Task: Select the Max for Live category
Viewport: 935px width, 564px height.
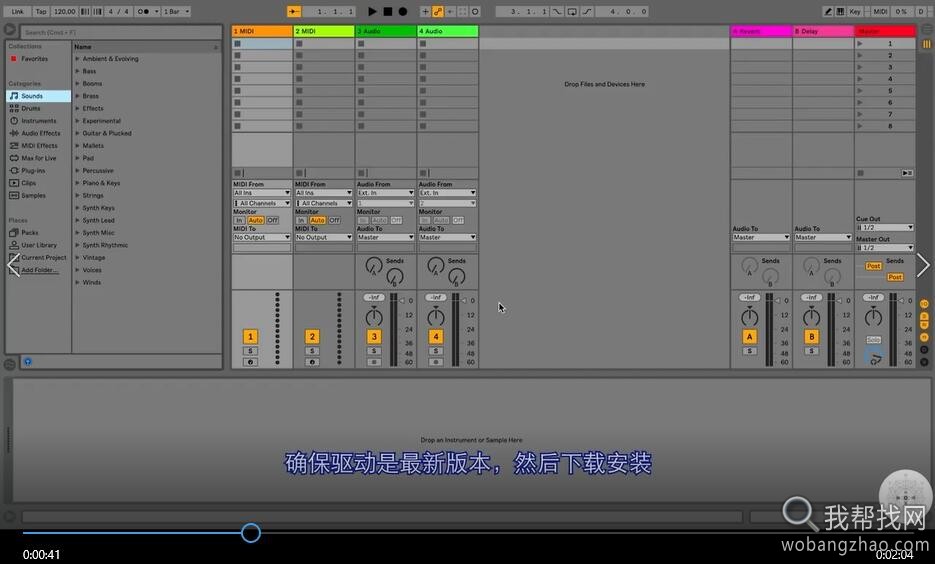Action: point(39,159)
